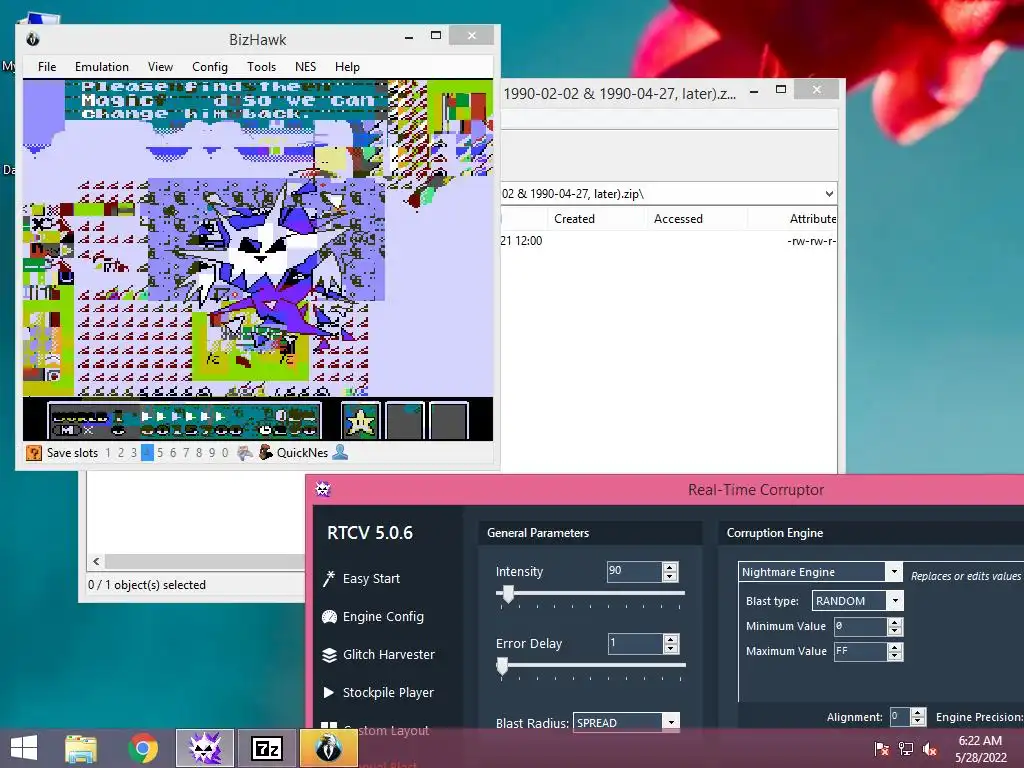
Task: Select save slot 3 in BizHawk
Action: coord(134,453)
